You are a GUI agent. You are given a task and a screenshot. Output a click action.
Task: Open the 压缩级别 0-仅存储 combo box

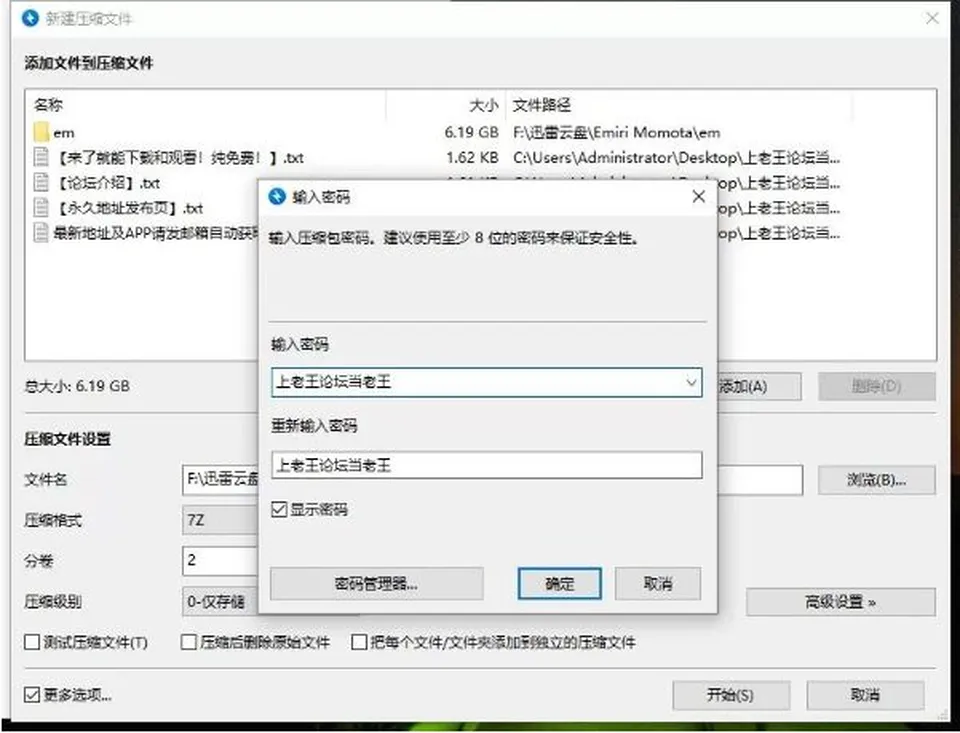(220, 602)
